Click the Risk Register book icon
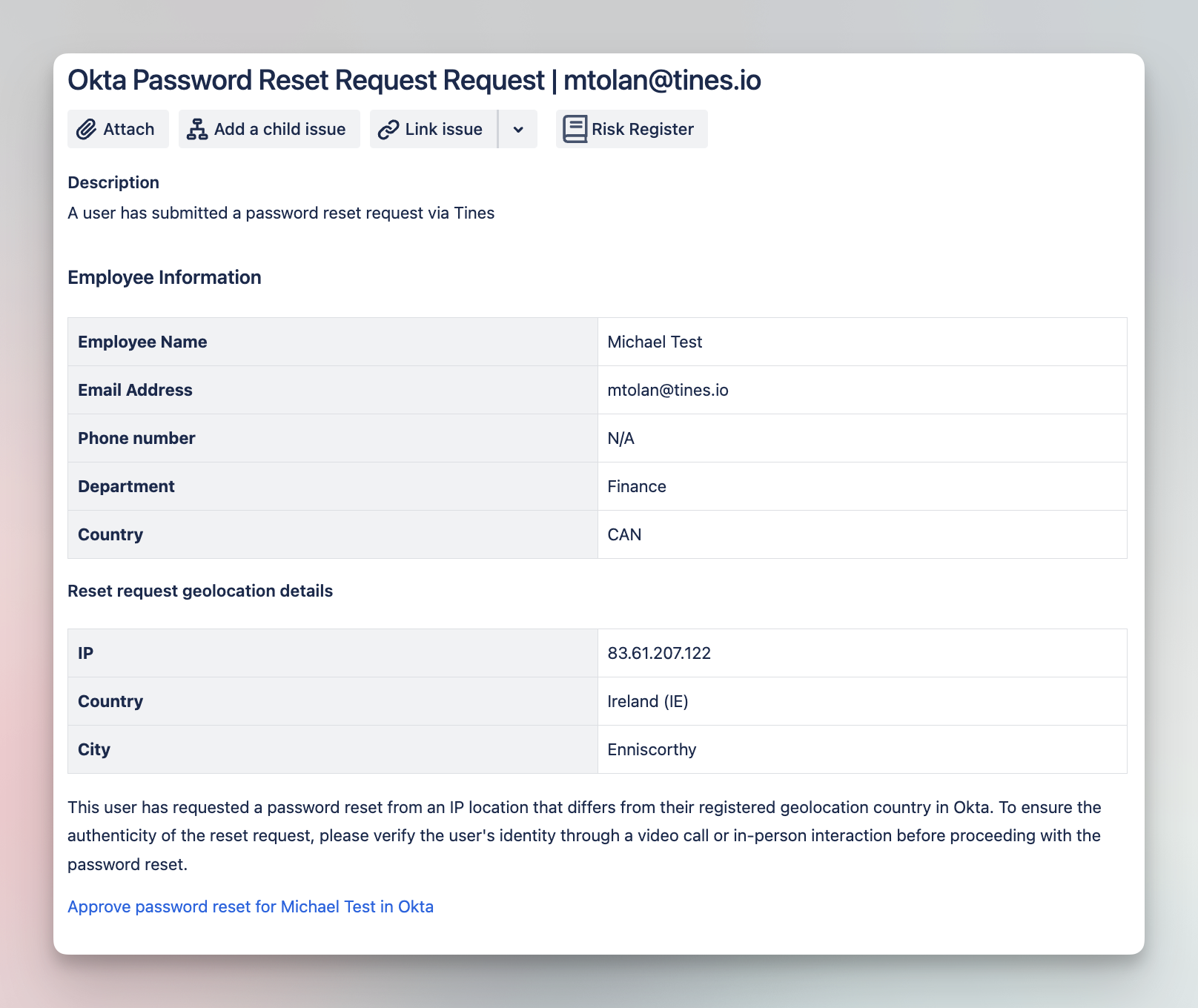1198x1008 pixels. point(575,129)
